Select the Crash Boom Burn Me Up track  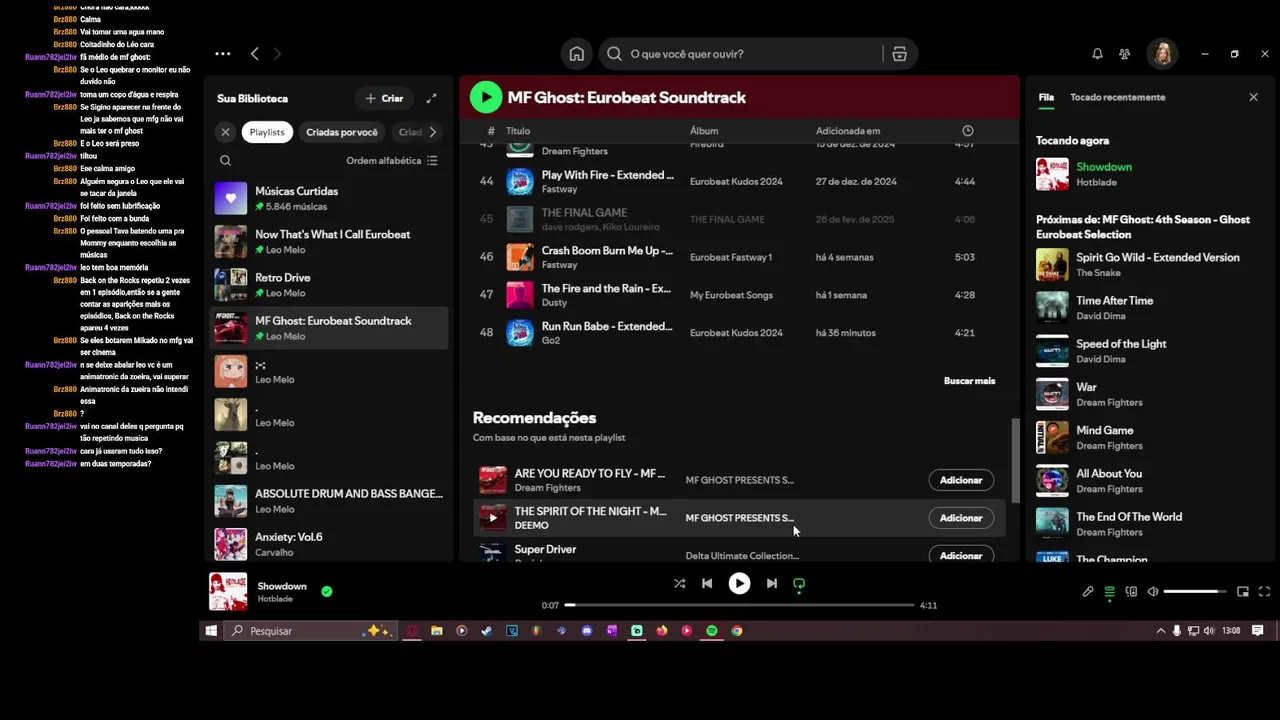click(739, 257)
